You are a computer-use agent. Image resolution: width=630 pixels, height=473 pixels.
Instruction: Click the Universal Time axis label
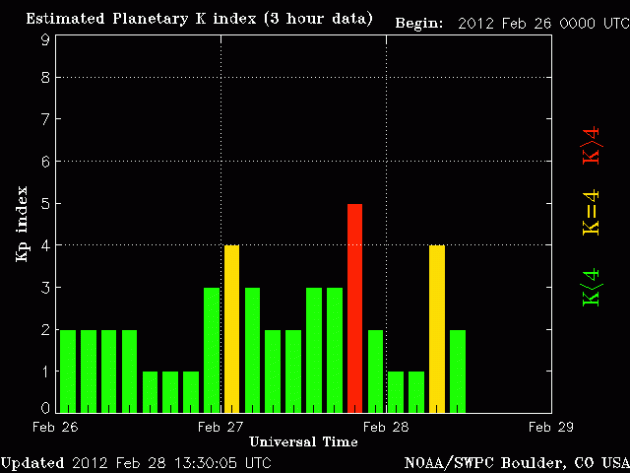pyautogui.click(x=303, y=441)
